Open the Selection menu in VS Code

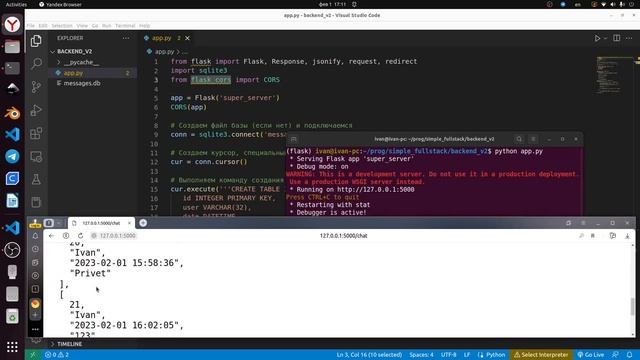coord(62,25)
